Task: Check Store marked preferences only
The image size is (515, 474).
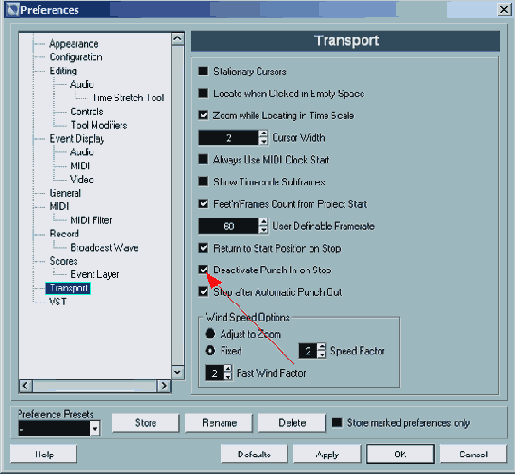Action: pyautogui.click(x=337, y=423)
